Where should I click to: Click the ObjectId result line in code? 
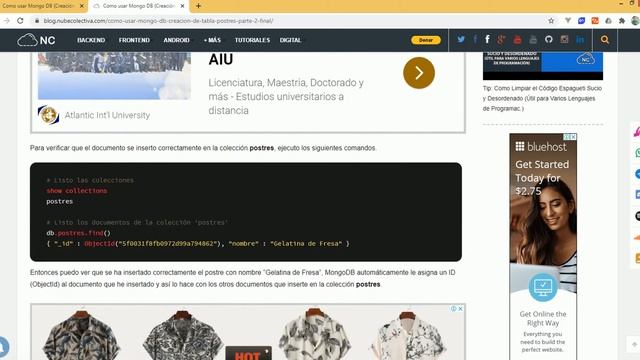pos(198,244)
